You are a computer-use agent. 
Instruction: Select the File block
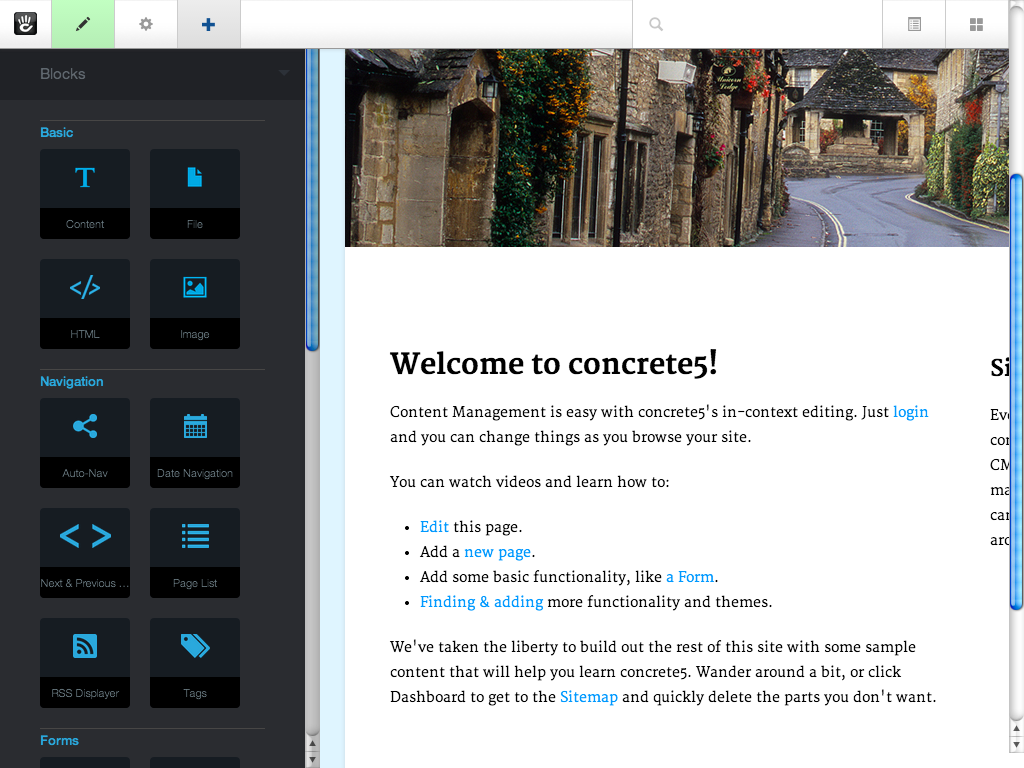pyautogui.click(x=195, y=194)
